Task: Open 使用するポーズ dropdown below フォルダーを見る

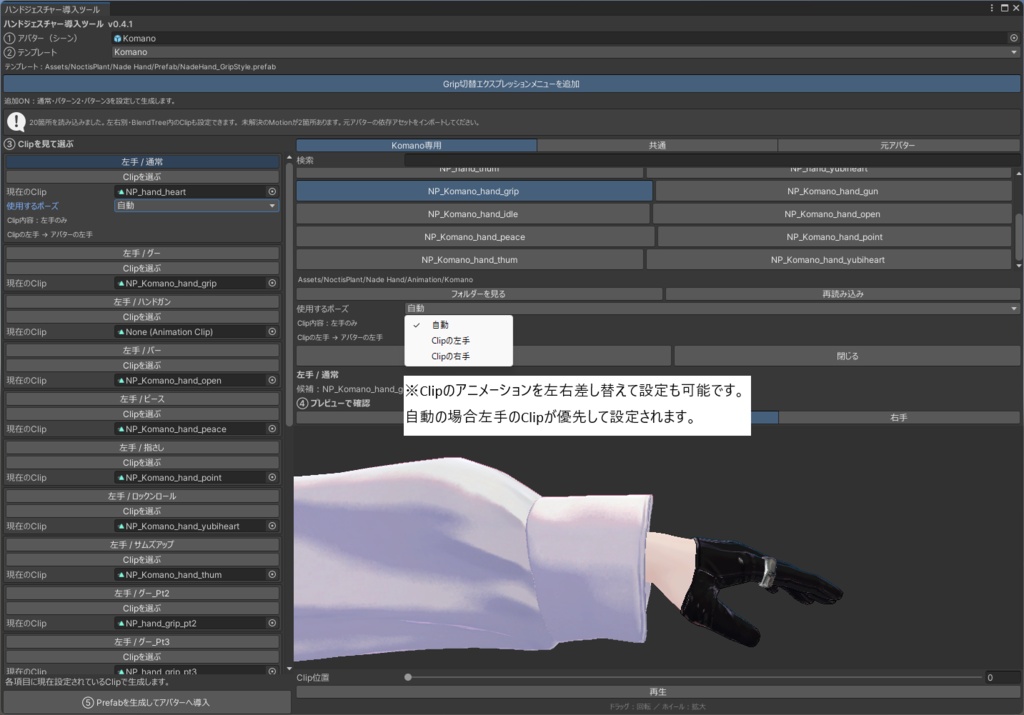Action: click(712, 308)
